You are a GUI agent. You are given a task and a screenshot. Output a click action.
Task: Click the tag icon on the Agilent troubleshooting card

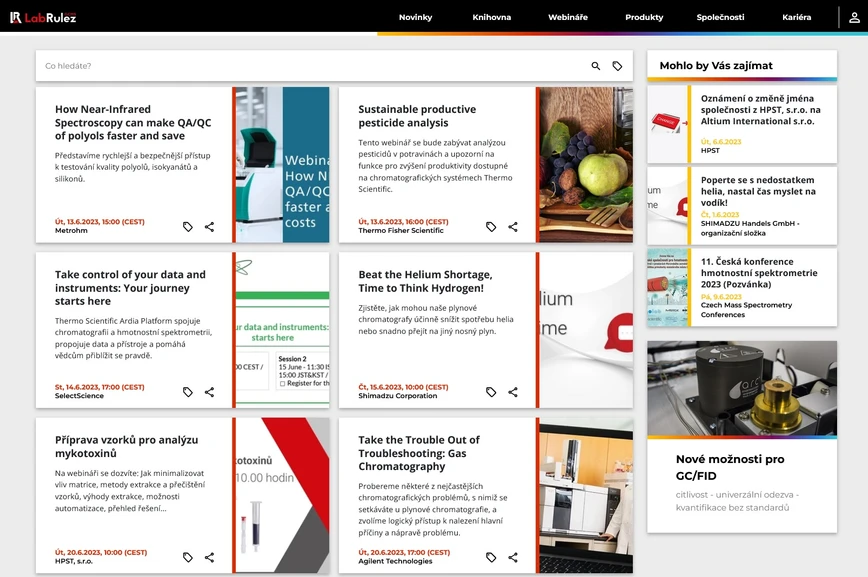pyautogui.click(x=490, y=556)
